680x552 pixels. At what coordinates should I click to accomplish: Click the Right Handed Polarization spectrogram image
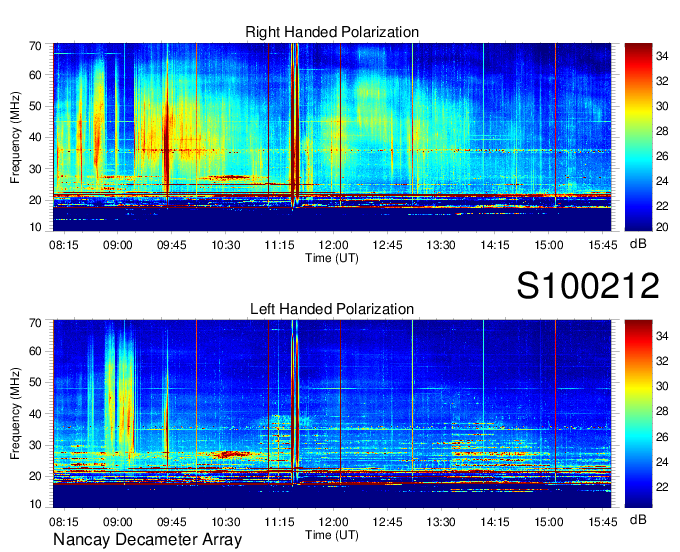point(332,137)
